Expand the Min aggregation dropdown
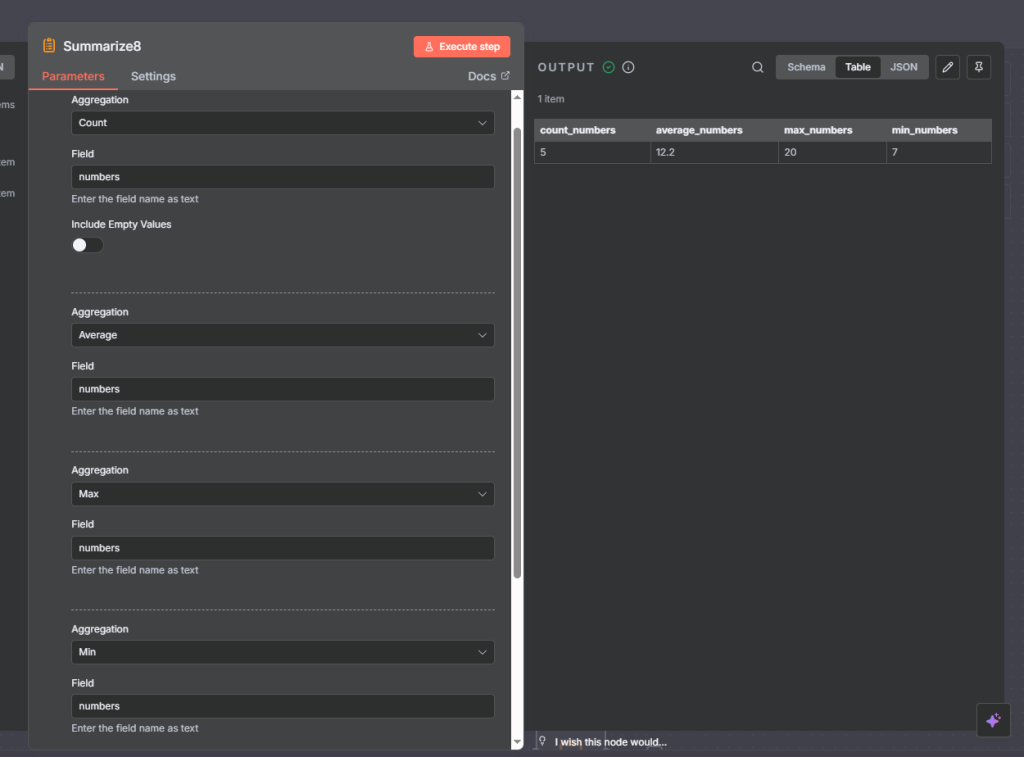Image resolution: width=1024 pixels, height=757 pixels. (x=283, y=652)
